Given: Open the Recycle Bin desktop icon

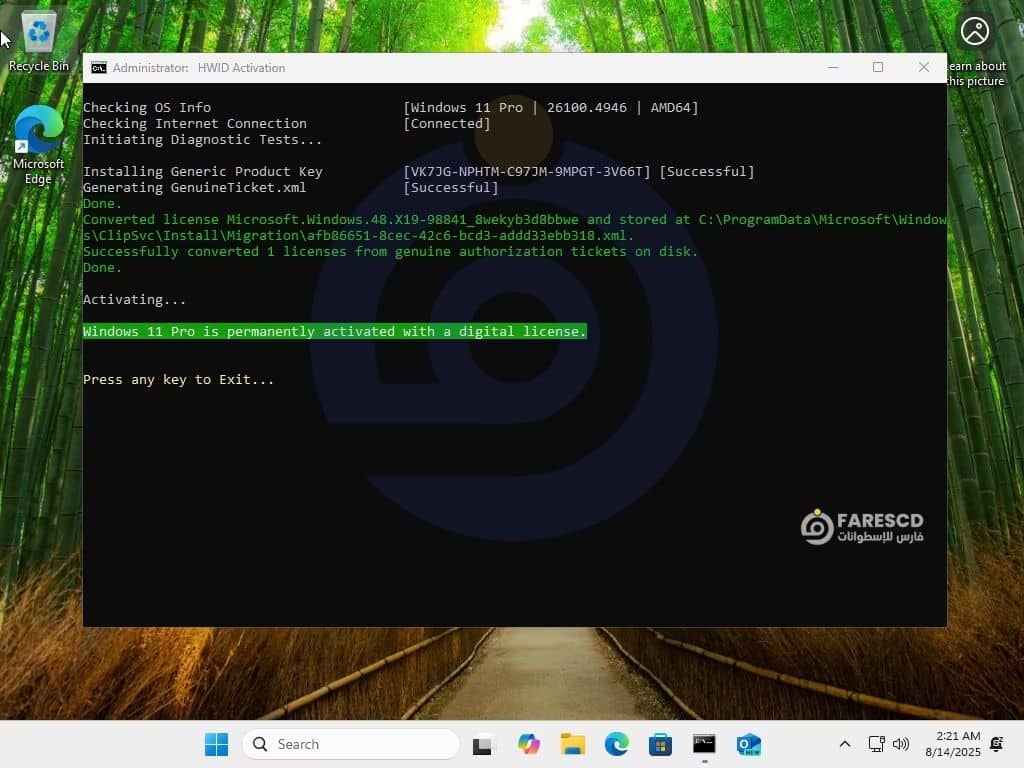Looking at the screenshot, I should pos(39,41).
